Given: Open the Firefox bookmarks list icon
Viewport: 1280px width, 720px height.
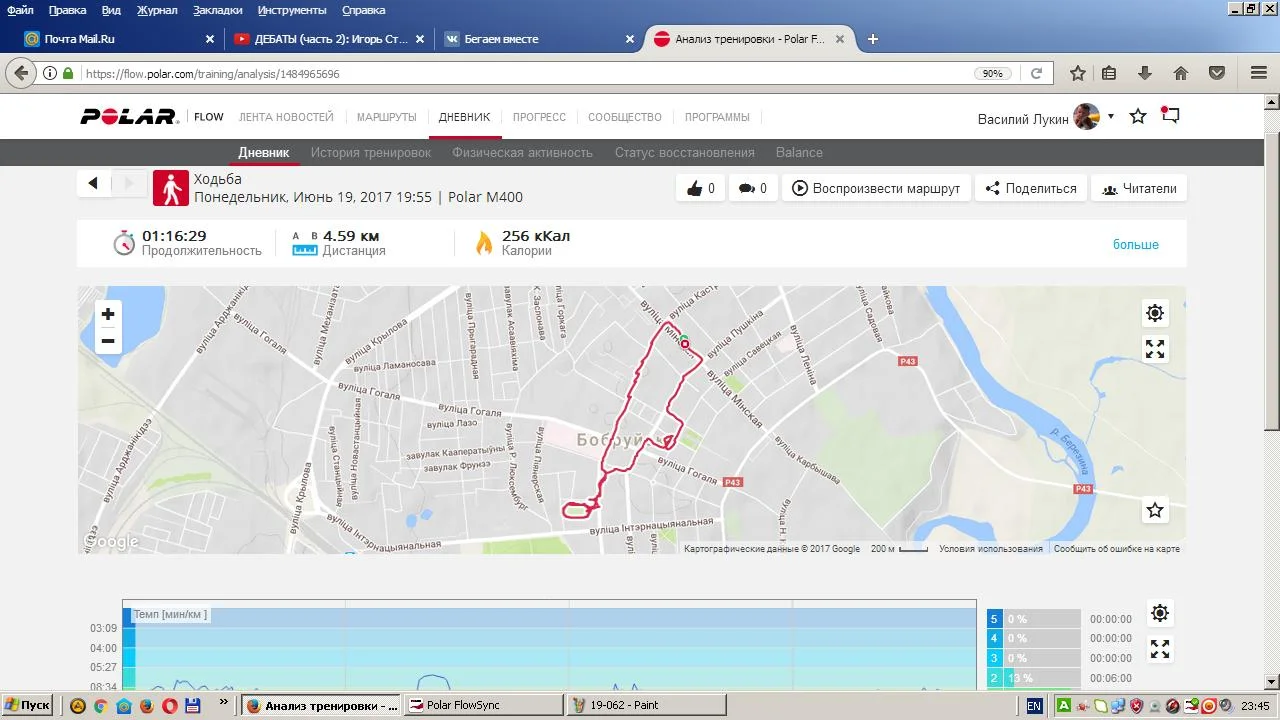Looking at the screenshot, I should pos(1109,73).
